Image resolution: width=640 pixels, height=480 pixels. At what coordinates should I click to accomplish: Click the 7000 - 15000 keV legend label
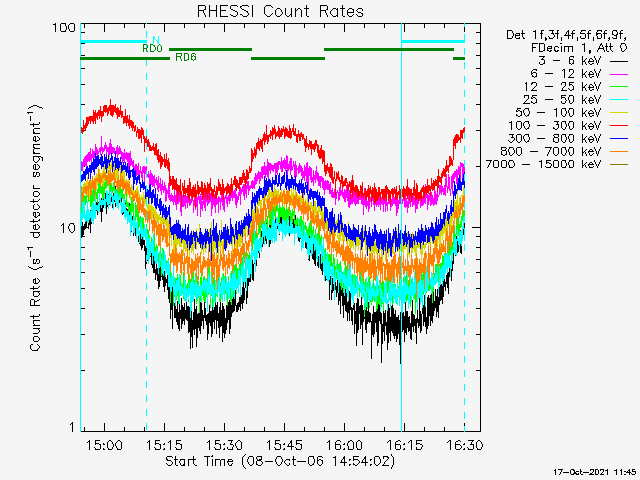pos(543,164)
